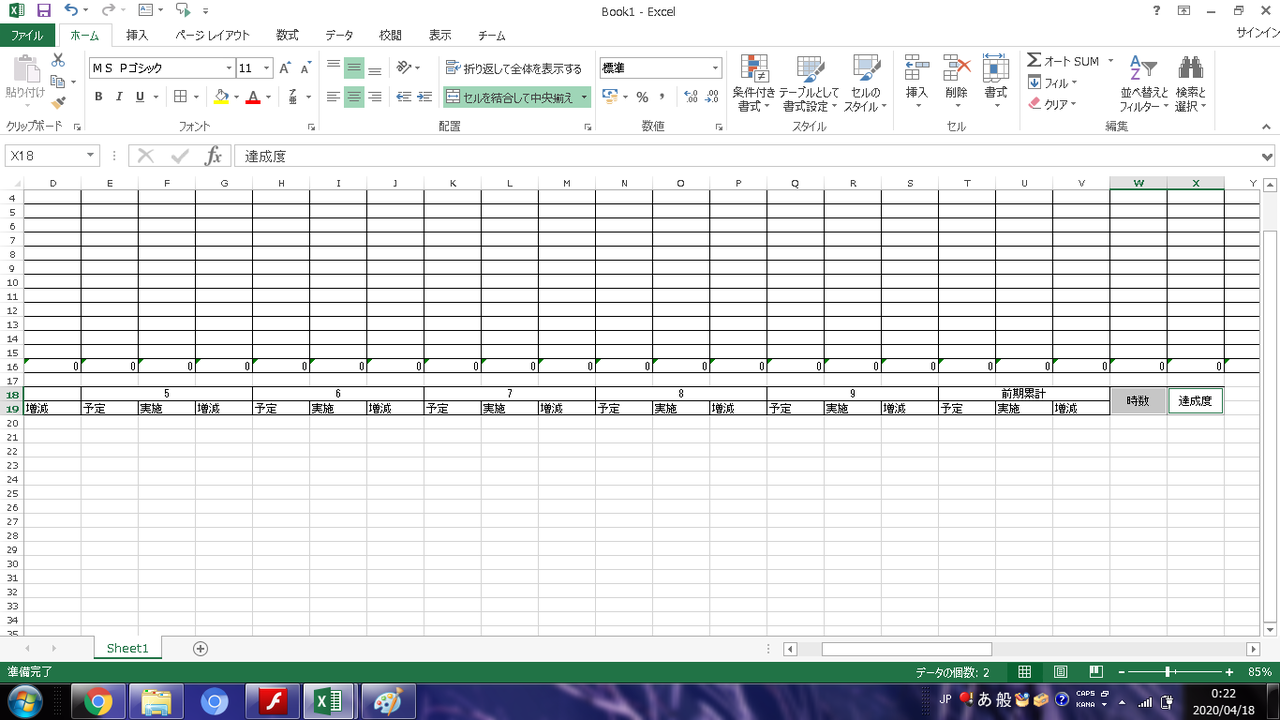Expand the font name dropdown MS Pゴシック

pos(228,68)
